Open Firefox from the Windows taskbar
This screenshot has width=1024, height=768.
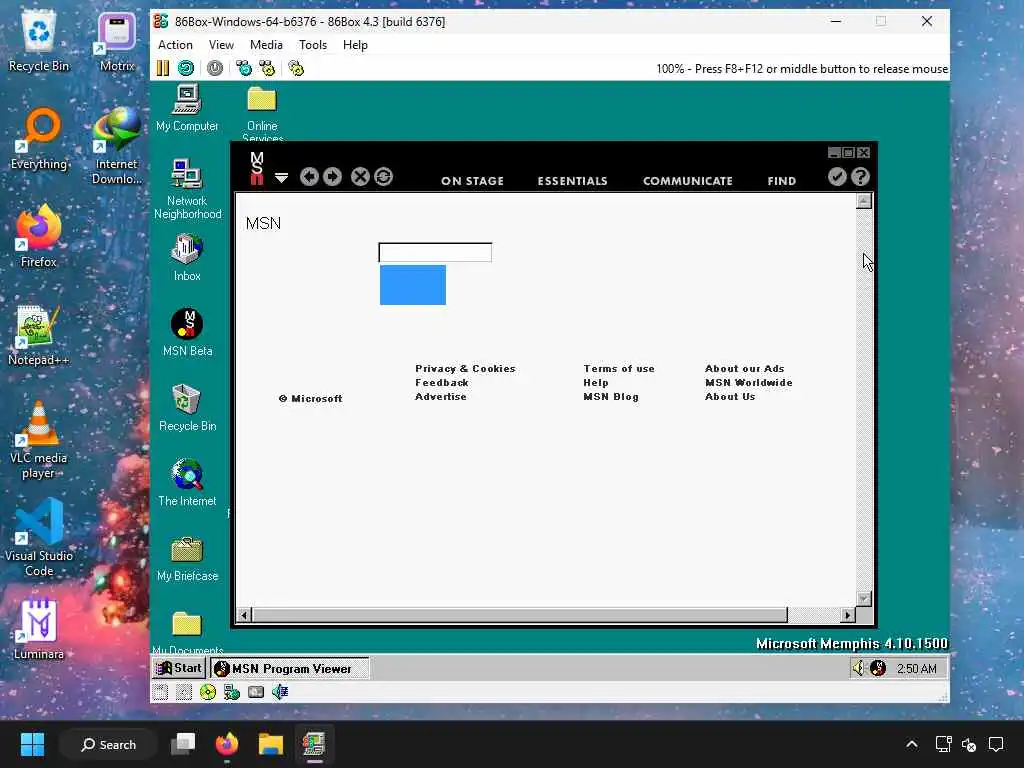pyautogui.click(x=227, y=744)
